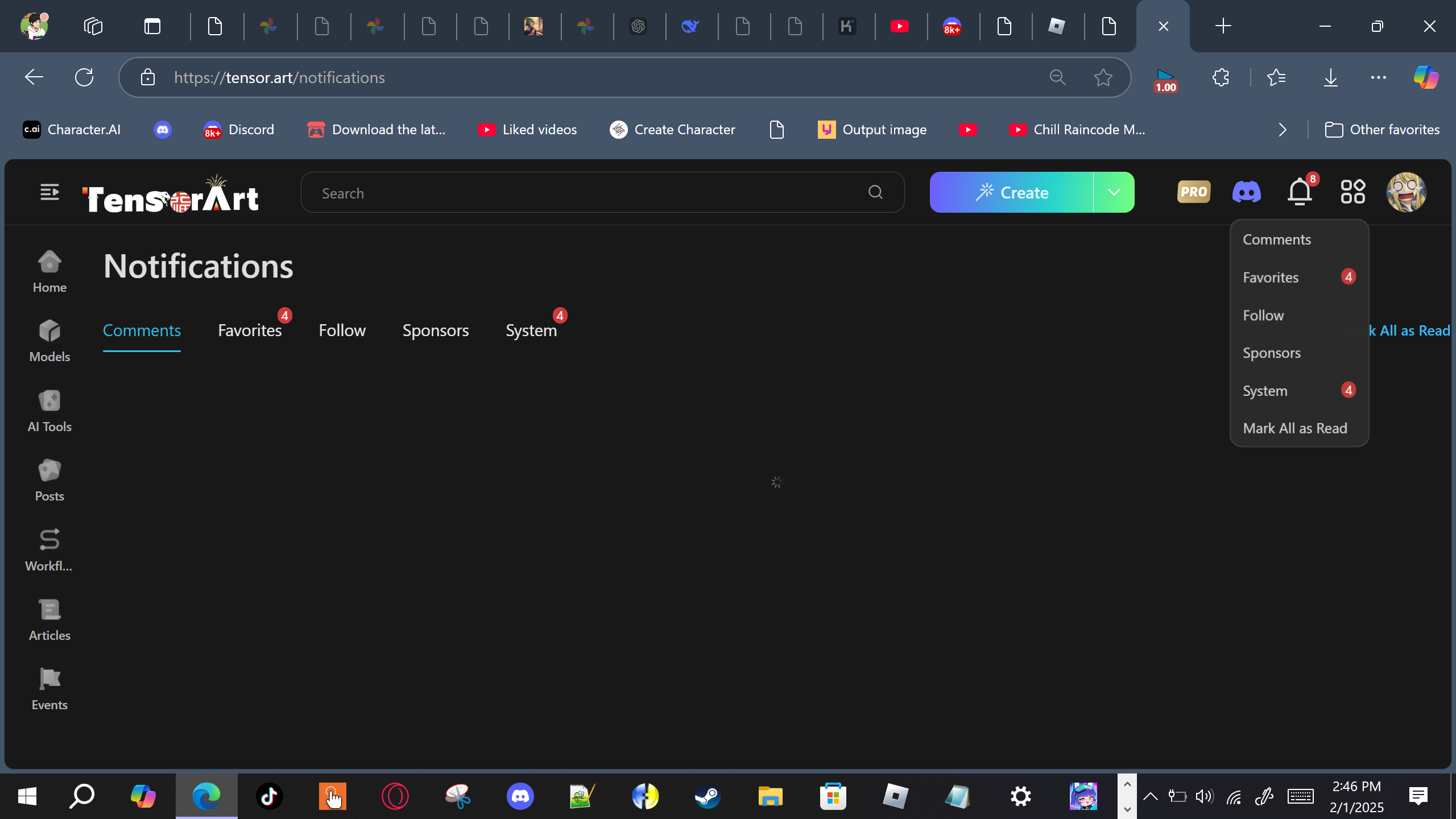Open Events in the sidebar

[49, 689]
